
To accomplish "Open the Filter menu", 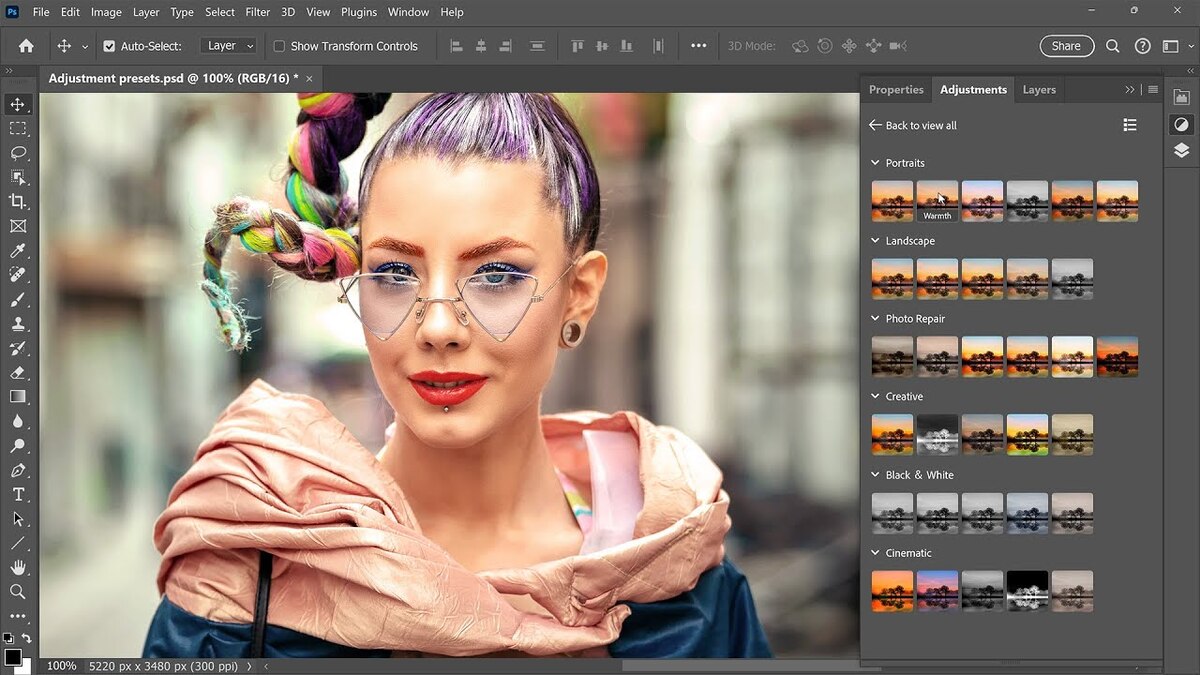I will (x=257, y=12).
